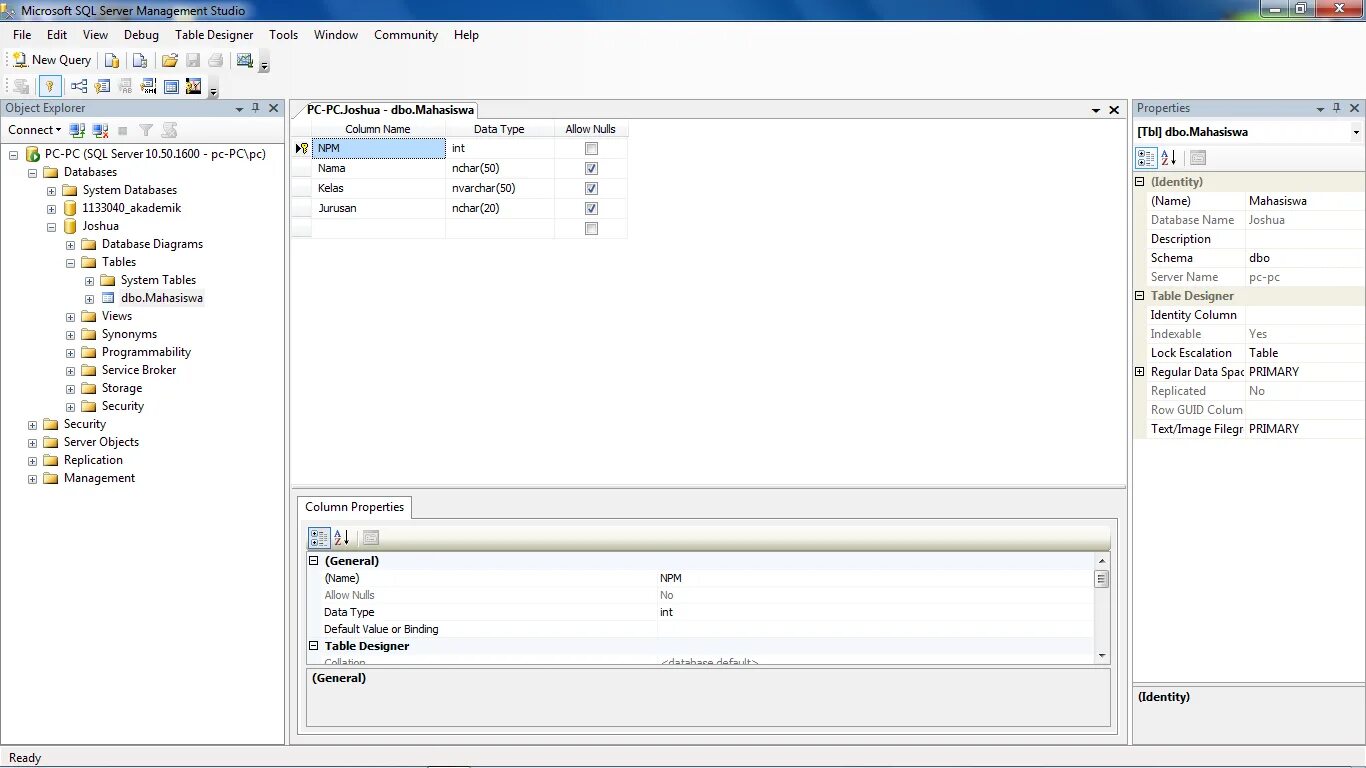Collapse the PC-PC server node

pos(14,154)
